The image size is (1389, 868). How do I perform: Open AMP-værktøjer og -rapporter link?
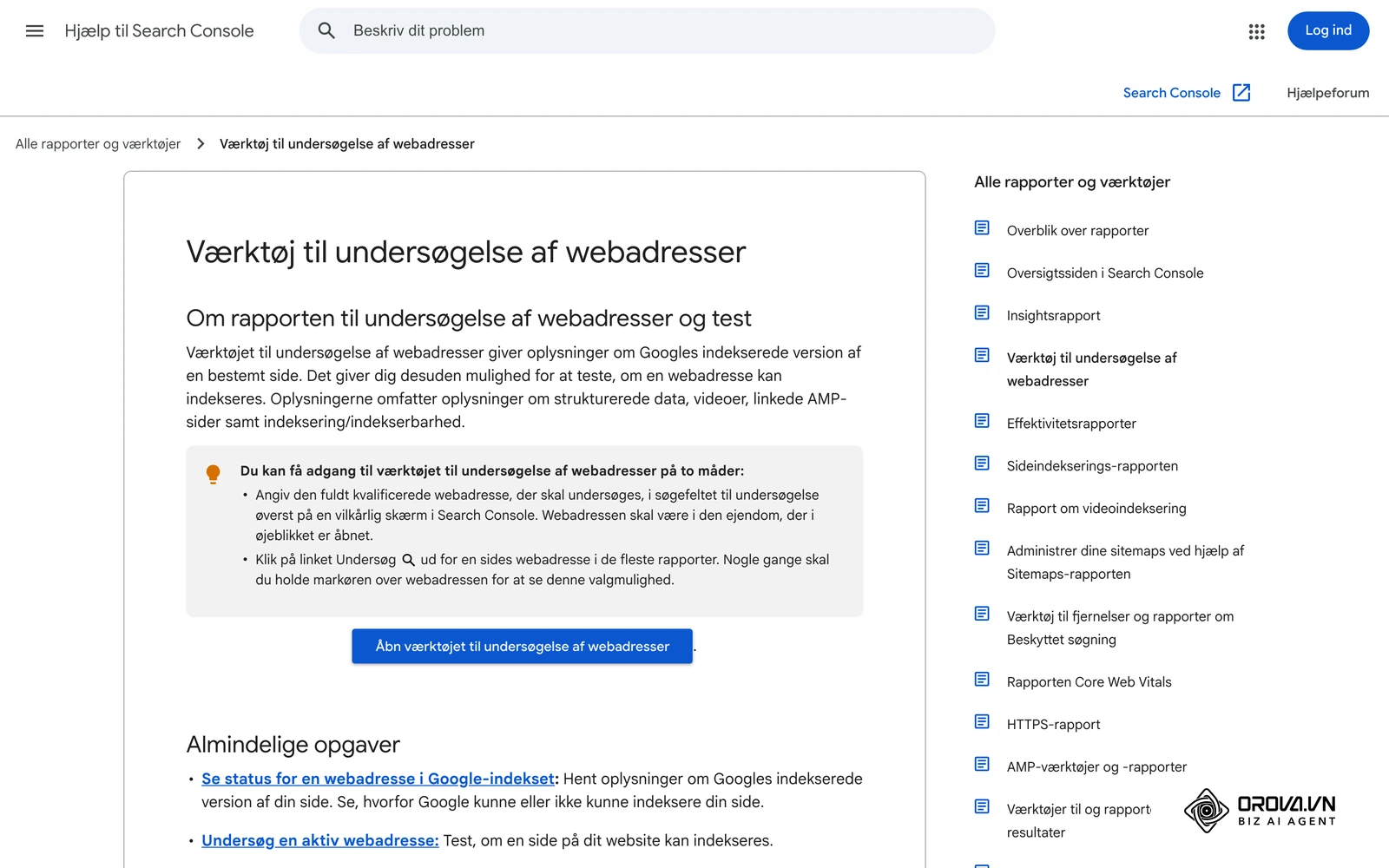click(1096, 767)
